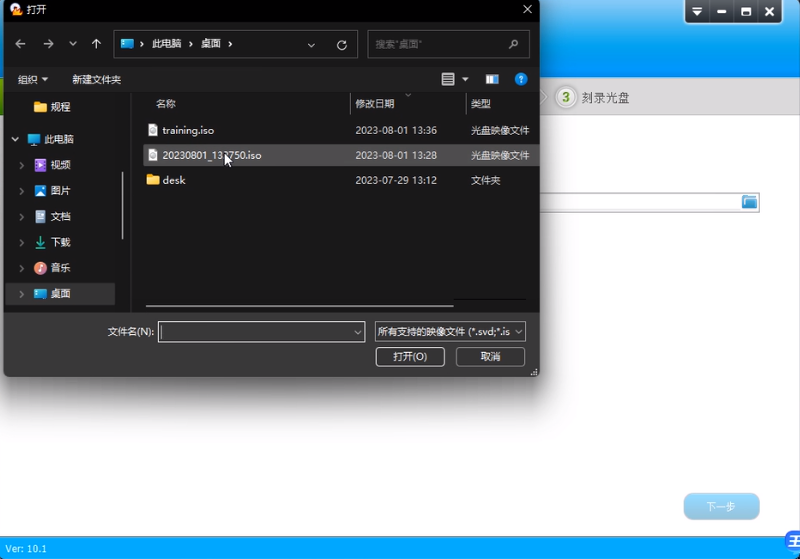
Task: Go back in the Open dialog
Action: (20, 44)
